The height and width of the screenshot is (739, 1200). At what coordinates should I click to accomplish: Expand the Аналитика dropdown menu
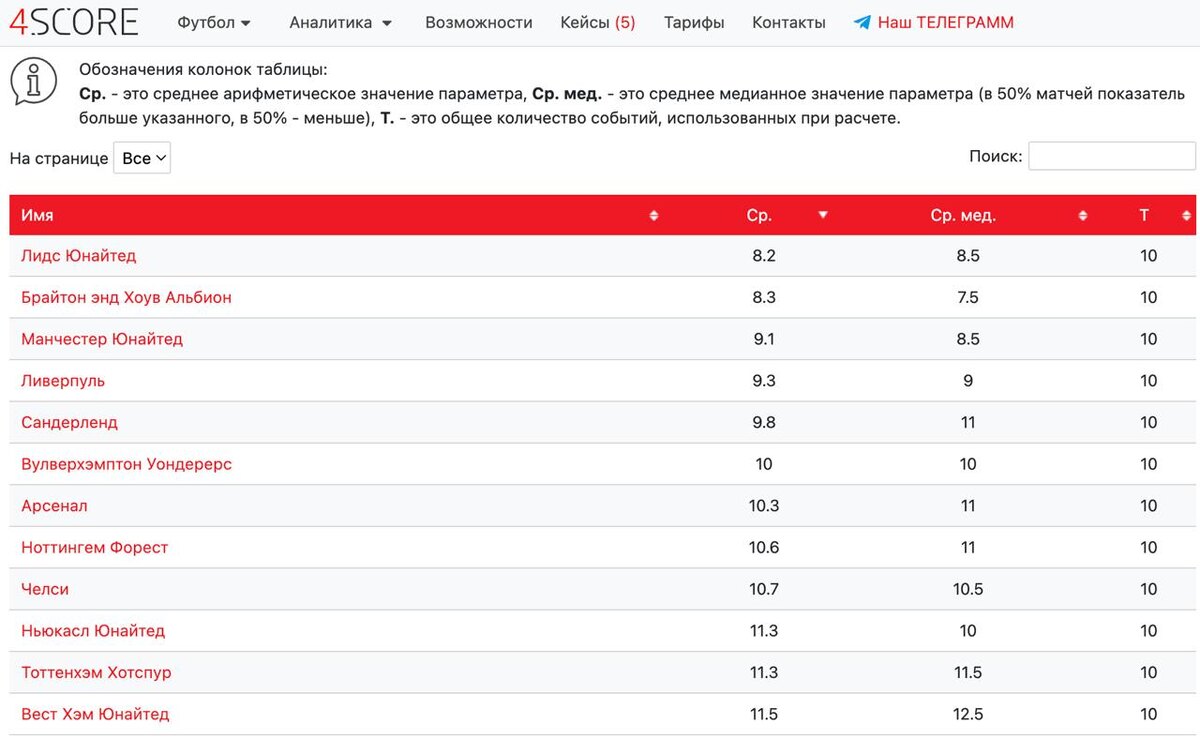pos(341,22)
